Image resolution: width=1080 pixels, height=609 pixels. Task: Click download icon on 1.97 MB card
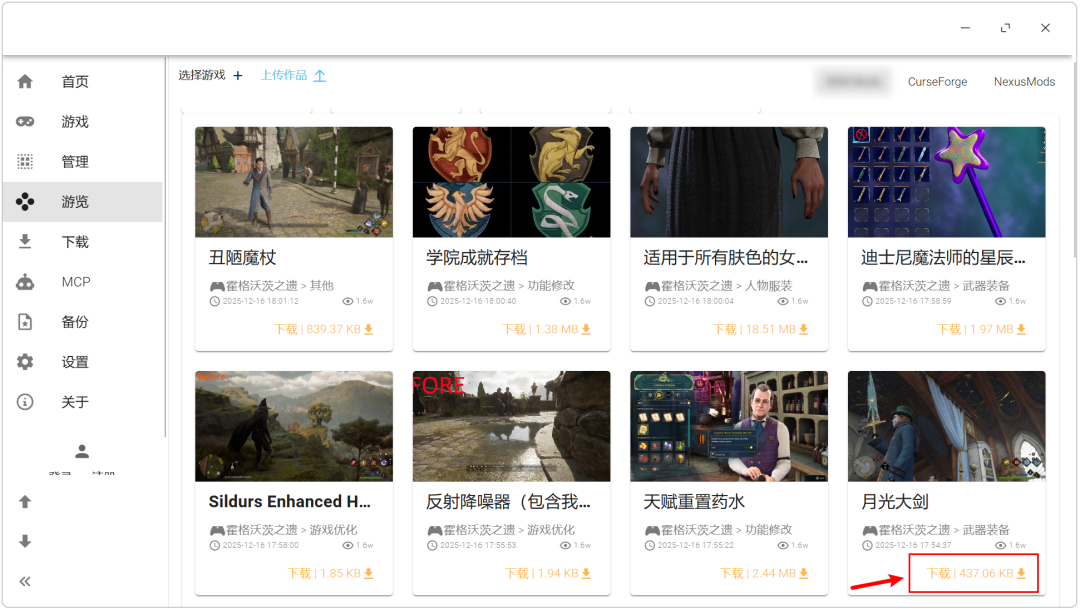tap(1021, 329)
